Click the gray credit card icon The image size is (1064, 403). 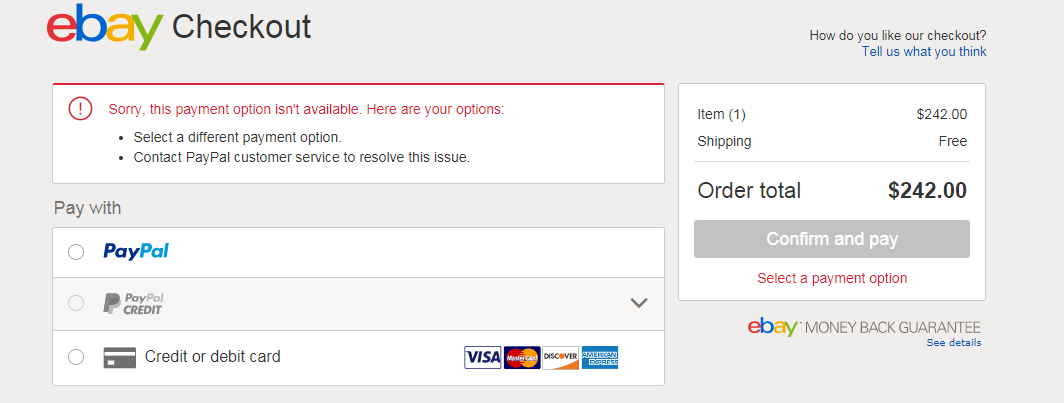point(120,357)
